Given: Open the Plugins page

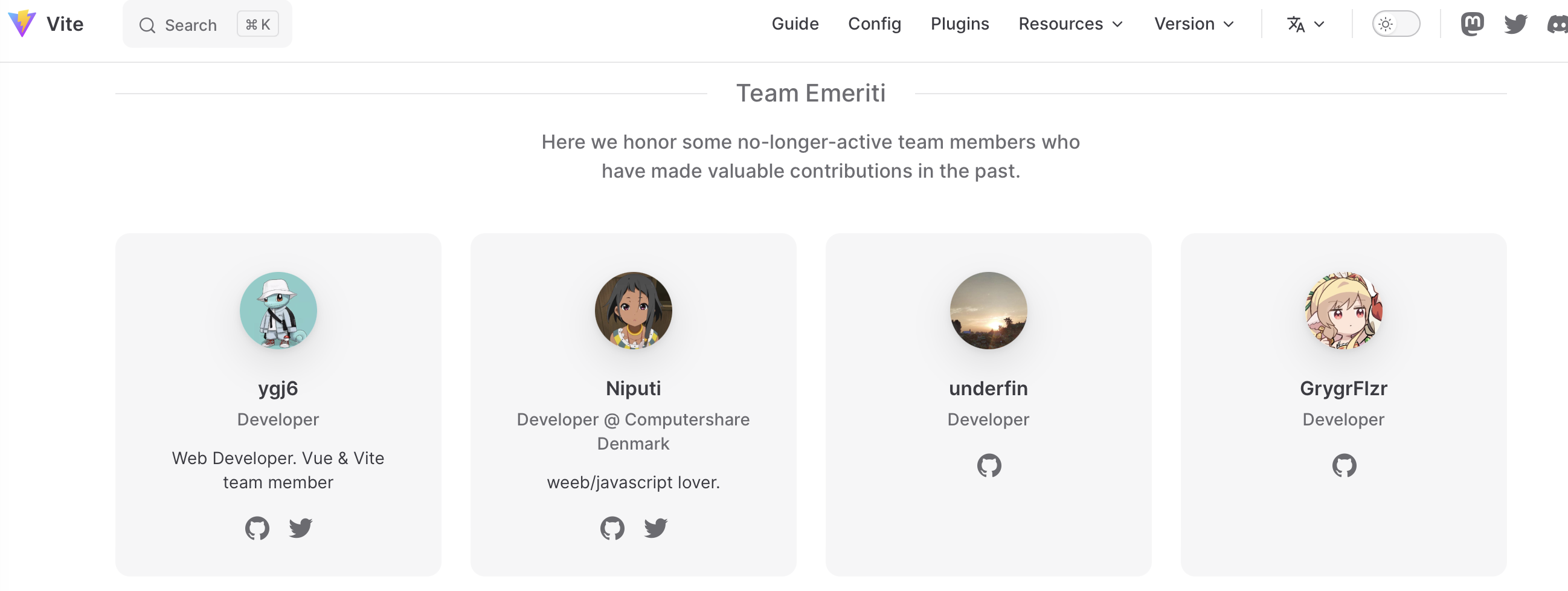Looking at the screenshot, I should [959, 24].
